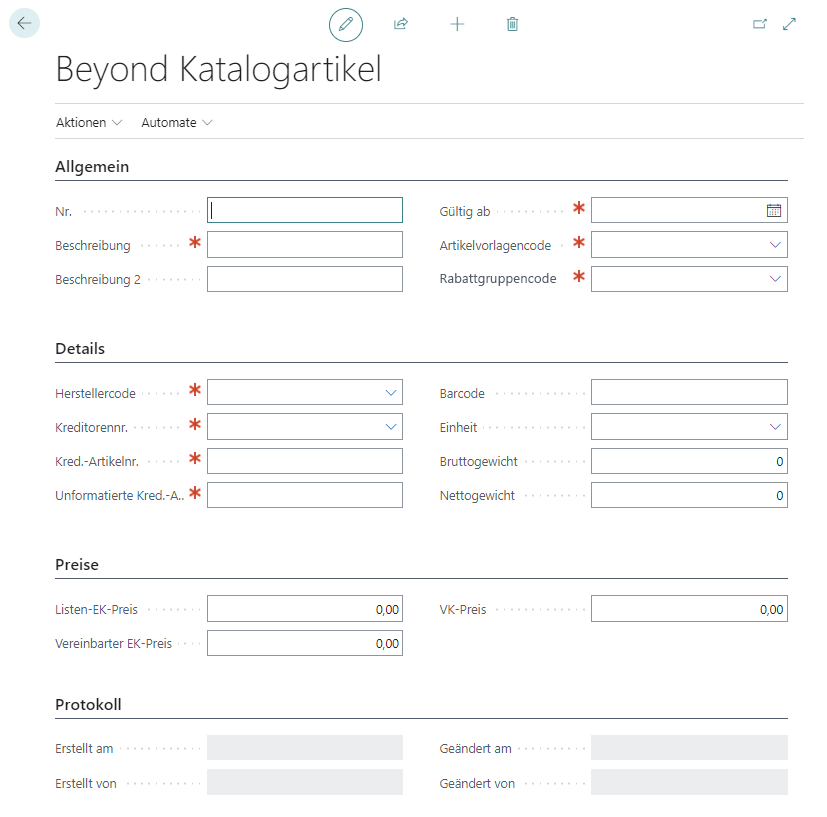Viewport: 827px width, 817px height.
Task: Click the Herstellercode label
Action: click(95, 393)
